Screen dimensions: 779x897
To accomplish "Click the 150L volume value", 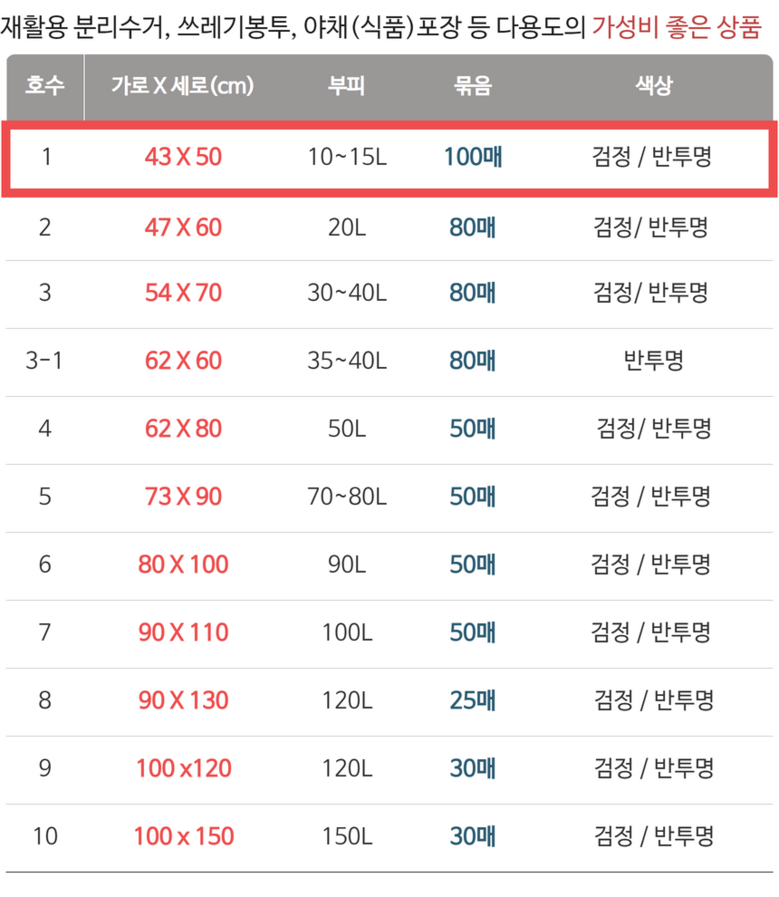I will click(x=346, y=836).
